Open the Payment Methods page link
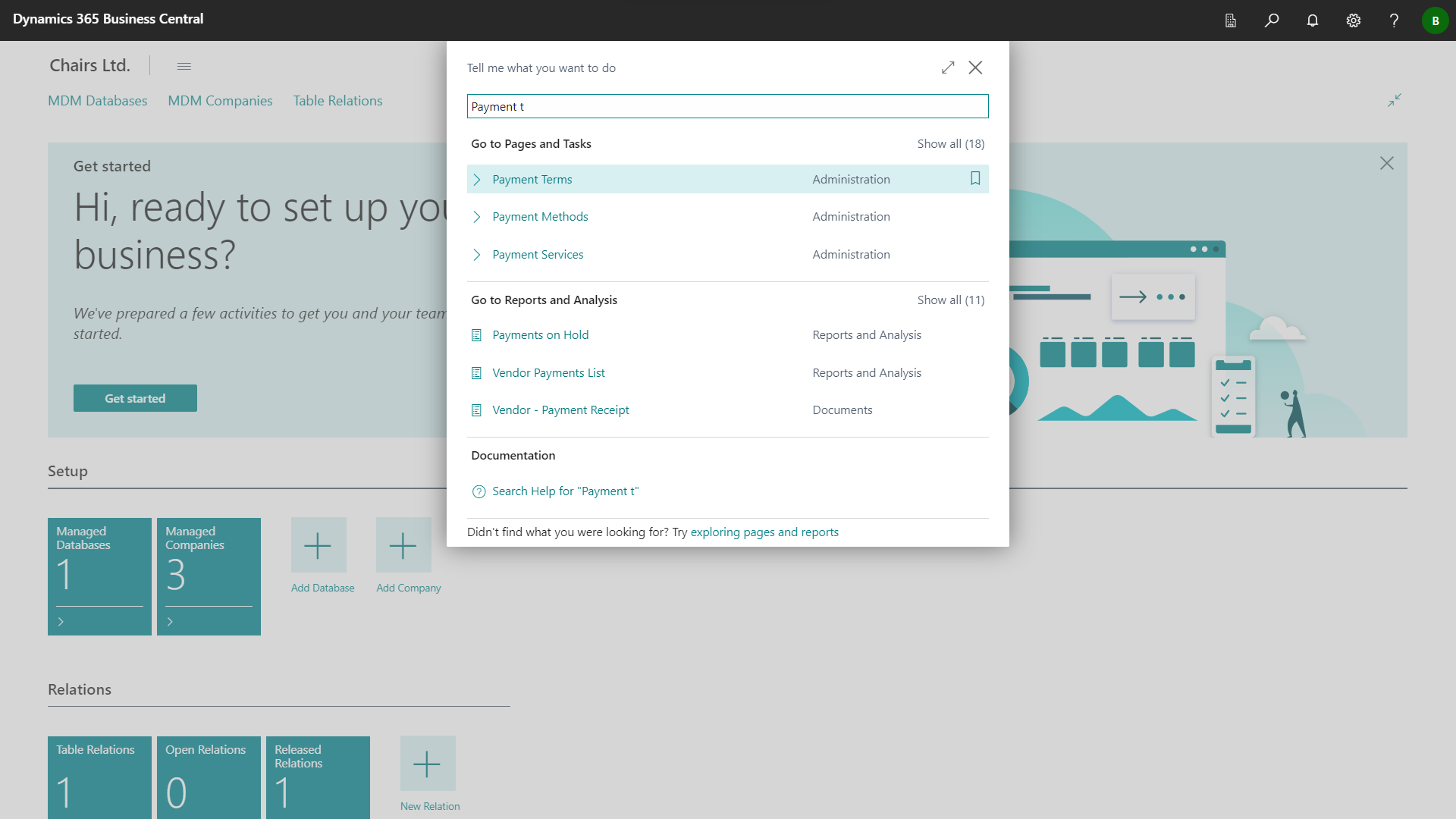Image resolution: width=1456 pixels, height=819 pixels. click(x=540, y=217)
